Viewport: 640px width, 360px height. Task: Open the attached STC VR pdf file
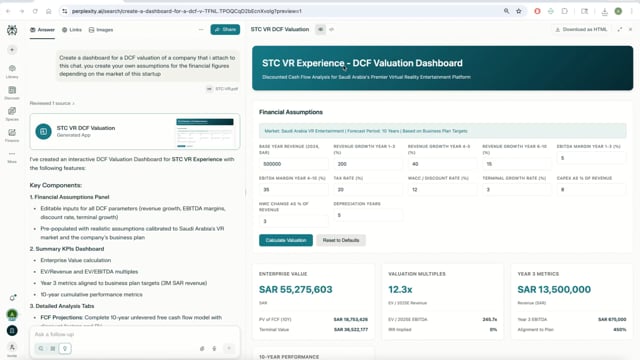click(x=222, y=89)
